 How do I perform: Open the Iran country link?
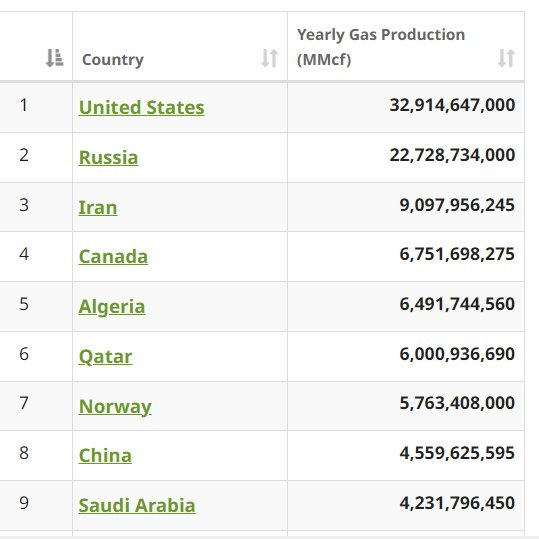(x=98, y=208)
